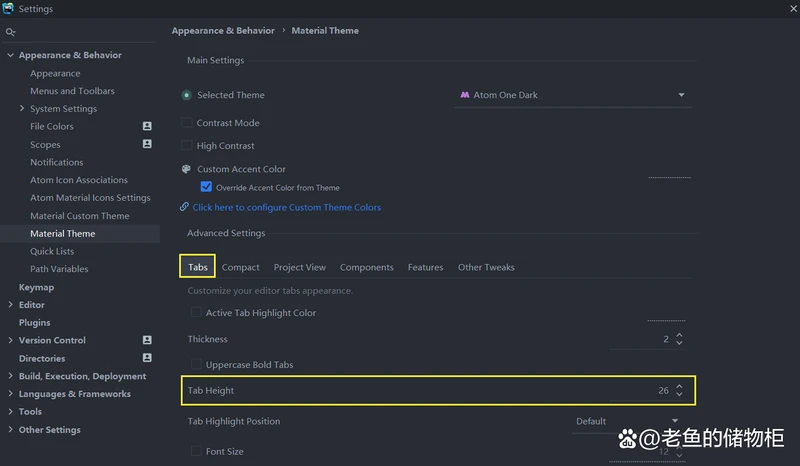Click the Material 'M' theme icon
This screenshot has height=466, width=800.
point(465,95)
